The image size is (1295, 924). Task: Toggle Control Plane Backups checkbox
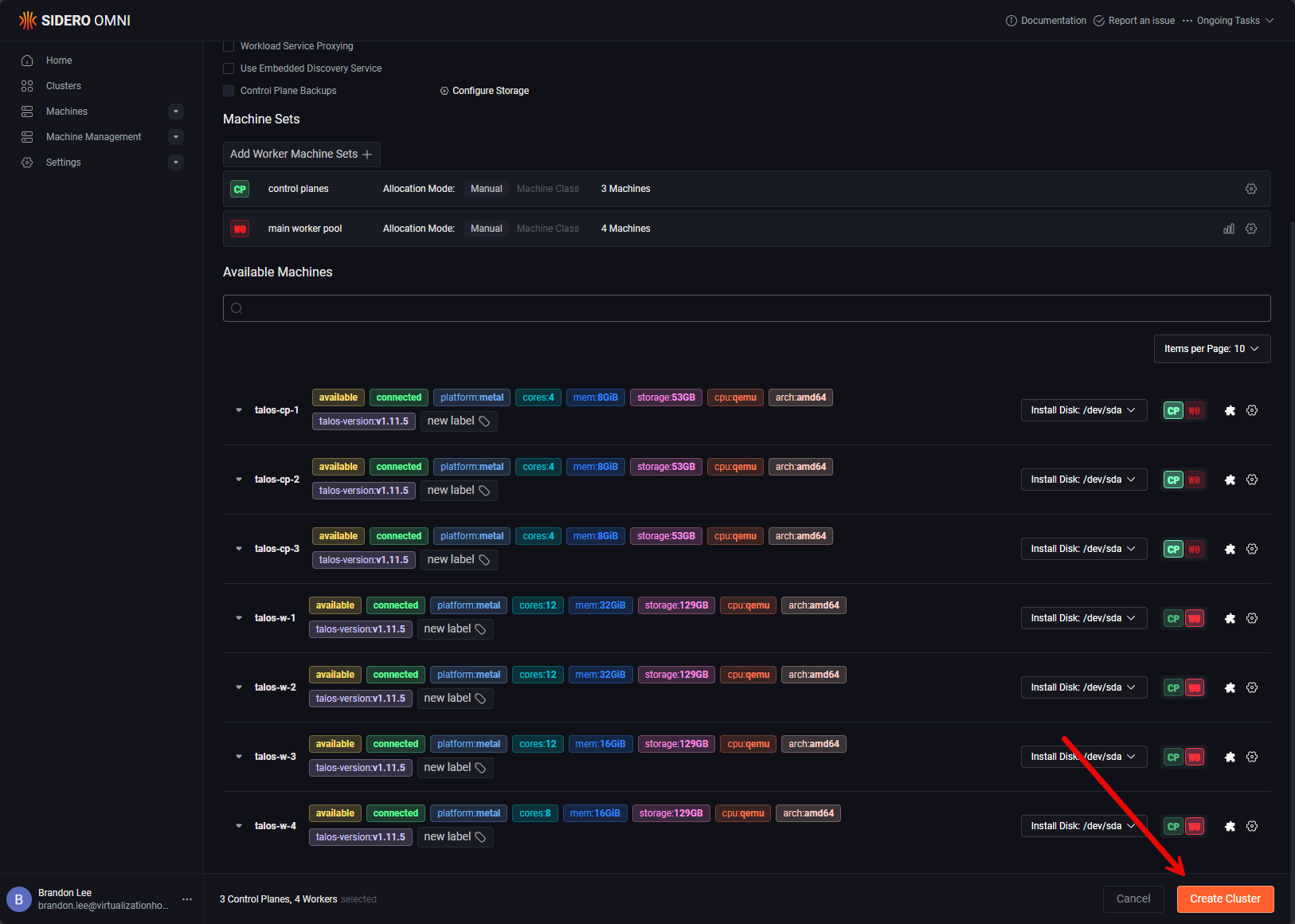pos(229,91)
